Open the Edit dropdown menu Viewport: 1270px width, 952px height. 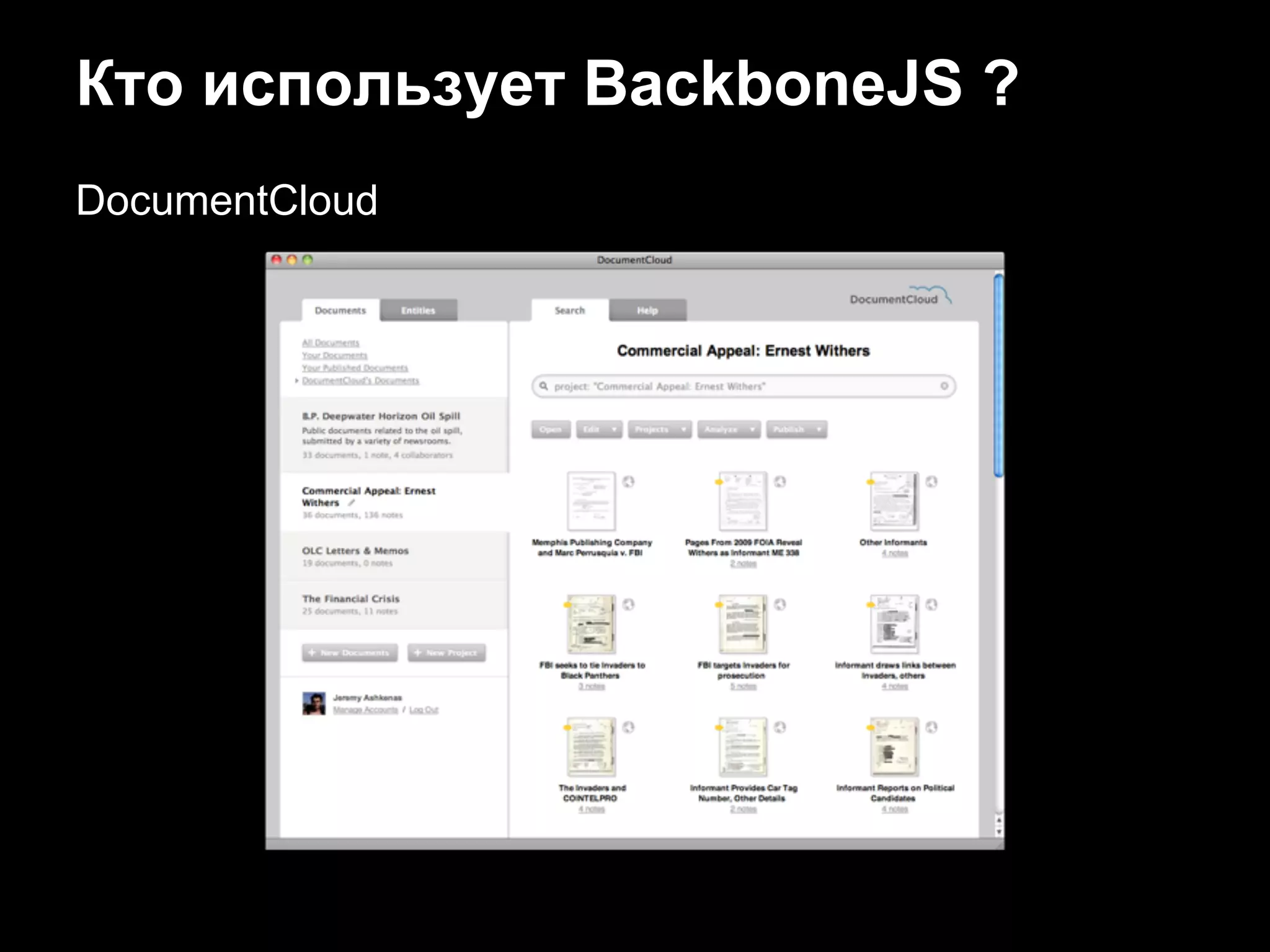point(599,430)
